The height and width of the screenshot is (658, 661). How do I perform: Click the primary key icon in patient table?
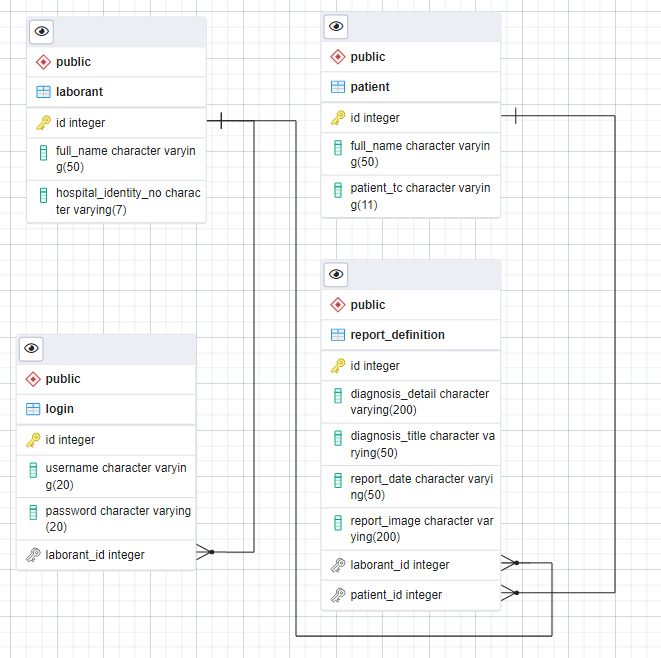(338, 118)
